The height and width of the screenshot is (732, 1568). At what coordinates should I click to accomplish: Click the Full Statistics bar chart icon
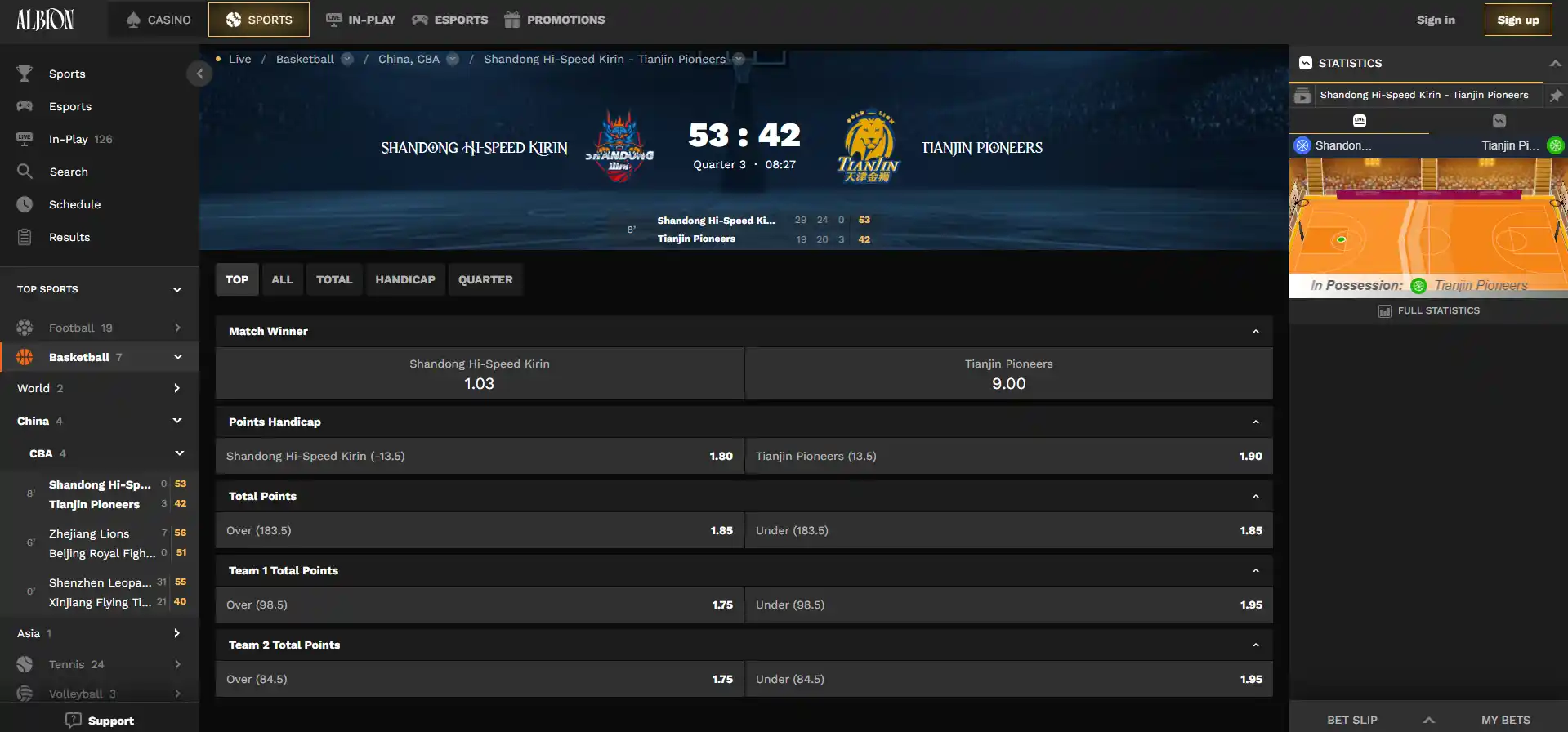(x=1385, y=311)
